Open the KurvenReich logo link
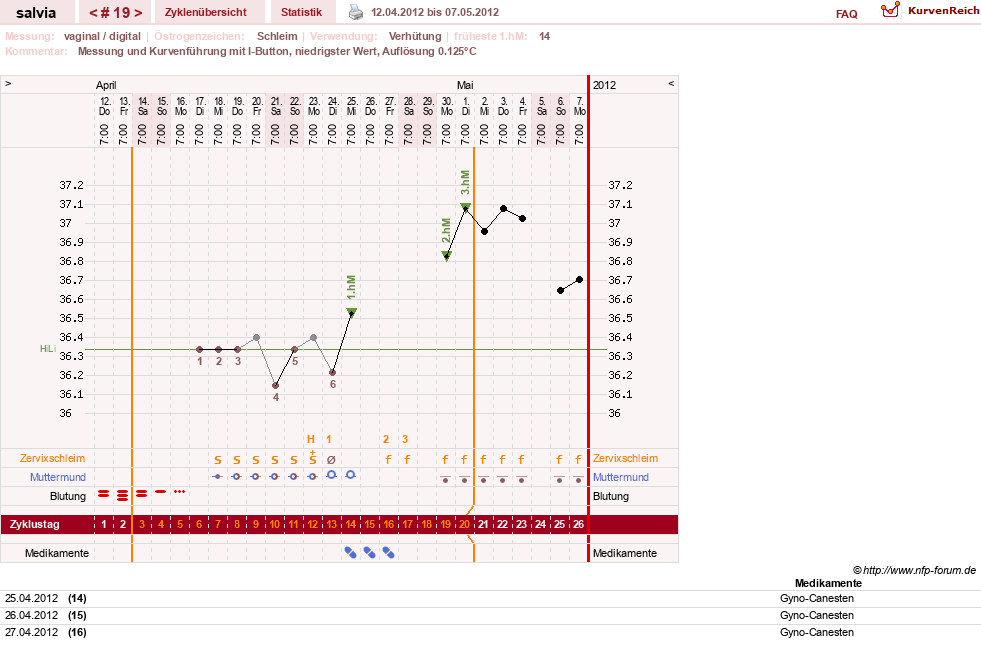This screenshot has height=662, width=981. 929,11
